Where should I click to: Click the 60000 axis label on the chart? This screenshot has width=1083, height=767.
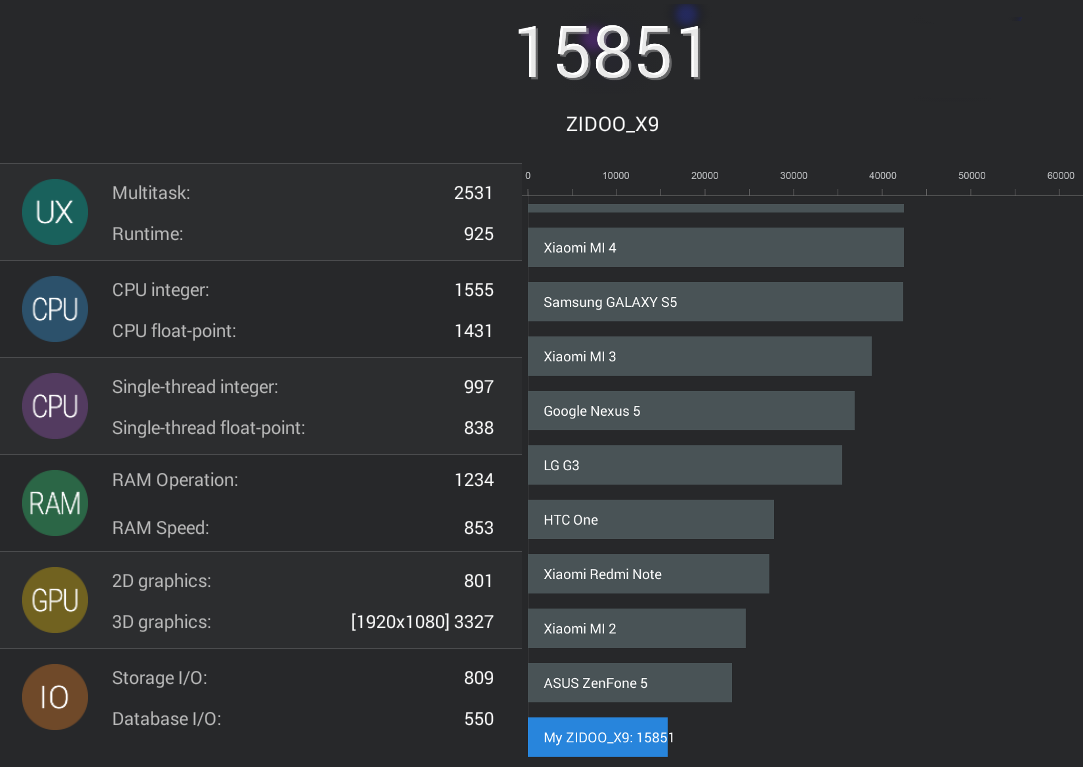(1061, 176)
